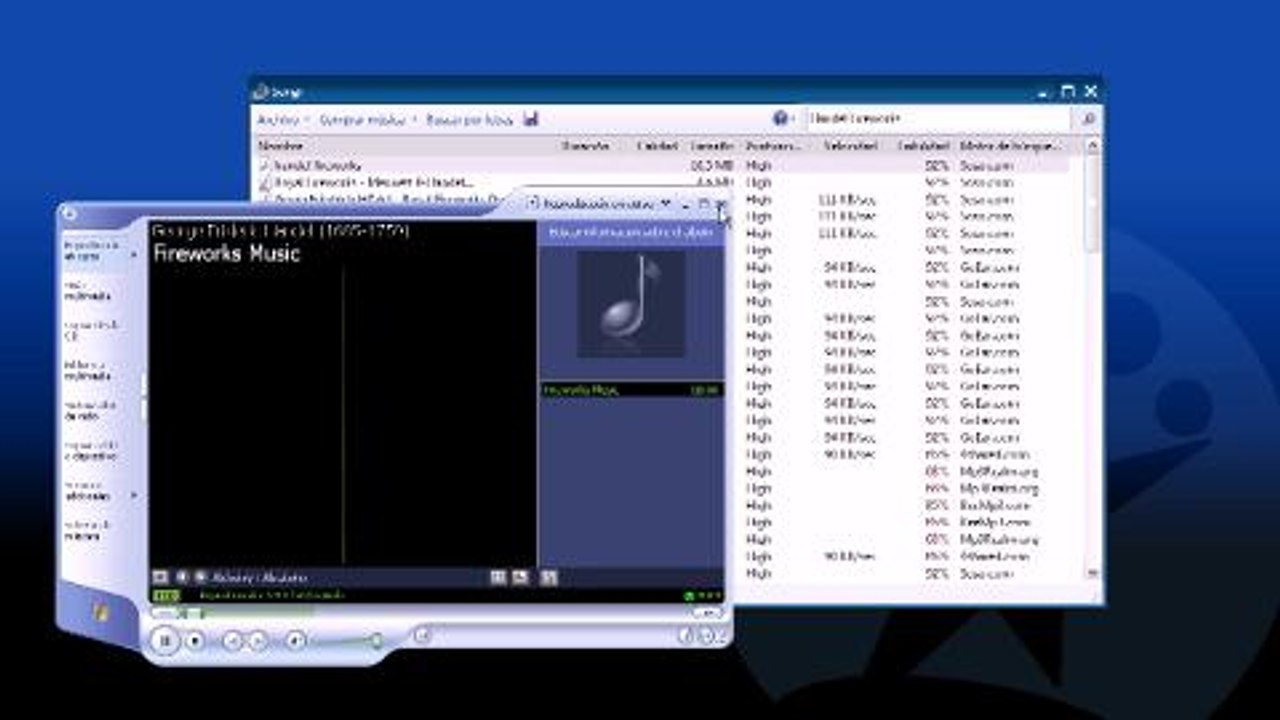Stop playback in Windows Media Player
Screen dimensions: 1280x720
[x=196, y=640]
